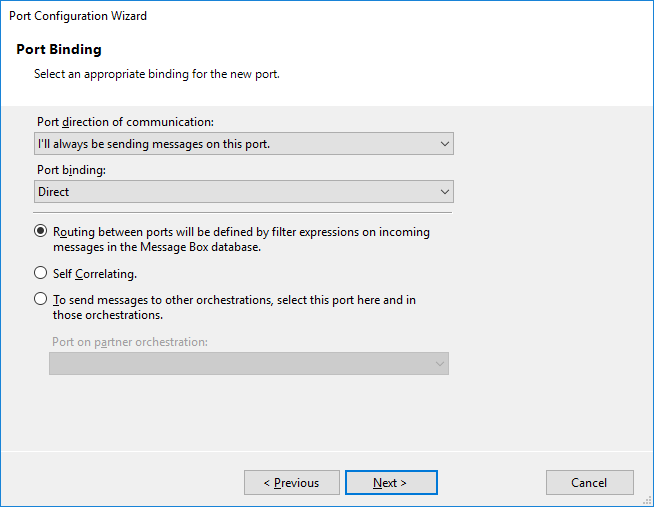Open the Port binding dropdown showing Direct
654x507 pixels.
[244, 192]
